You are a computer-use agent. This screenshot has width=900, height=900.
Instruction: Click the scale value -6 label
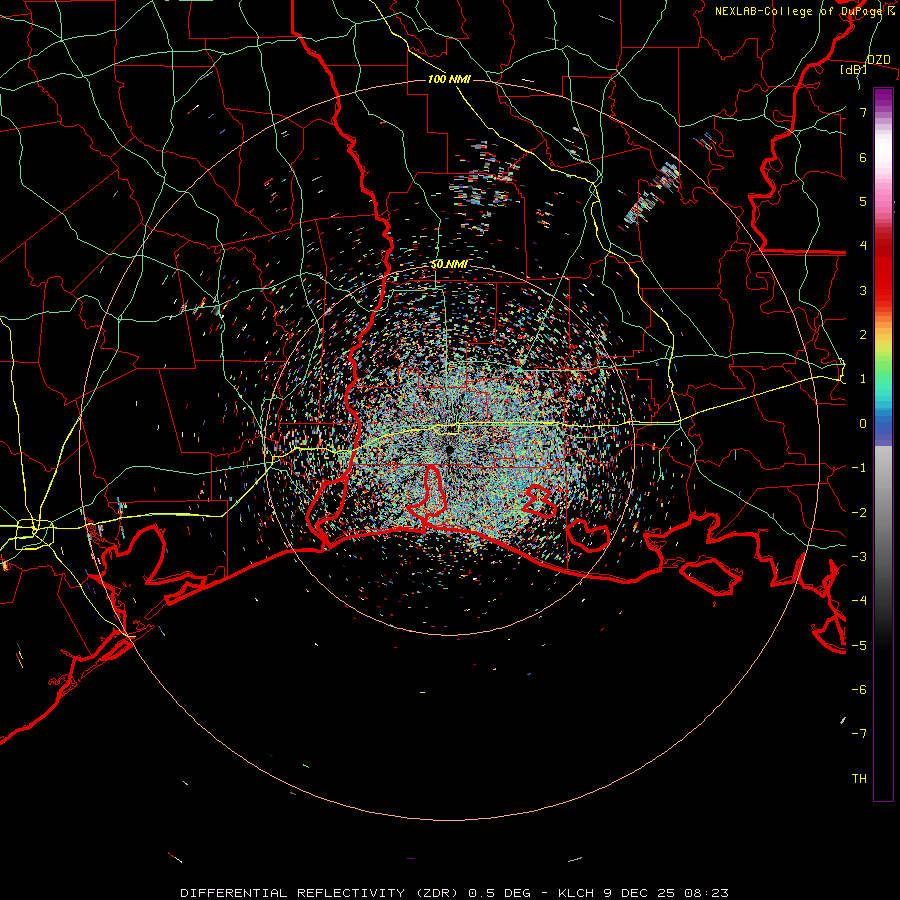pos(859,690)
